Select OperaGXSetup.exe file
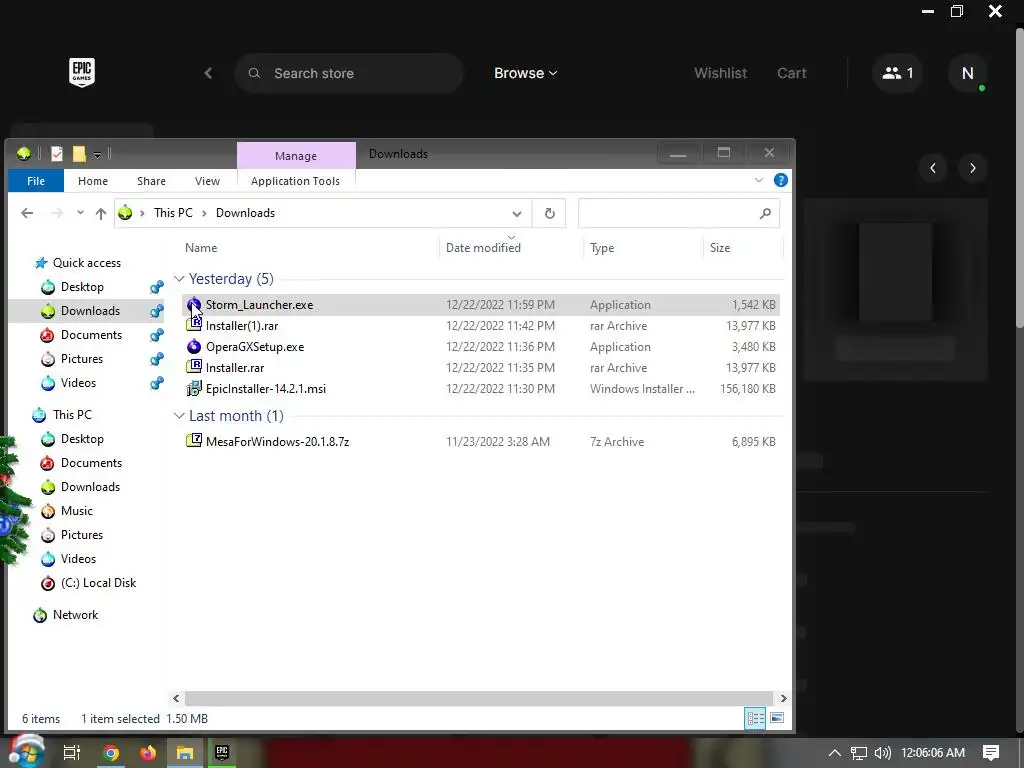The image size is (1024, 768). coord(480,347)
